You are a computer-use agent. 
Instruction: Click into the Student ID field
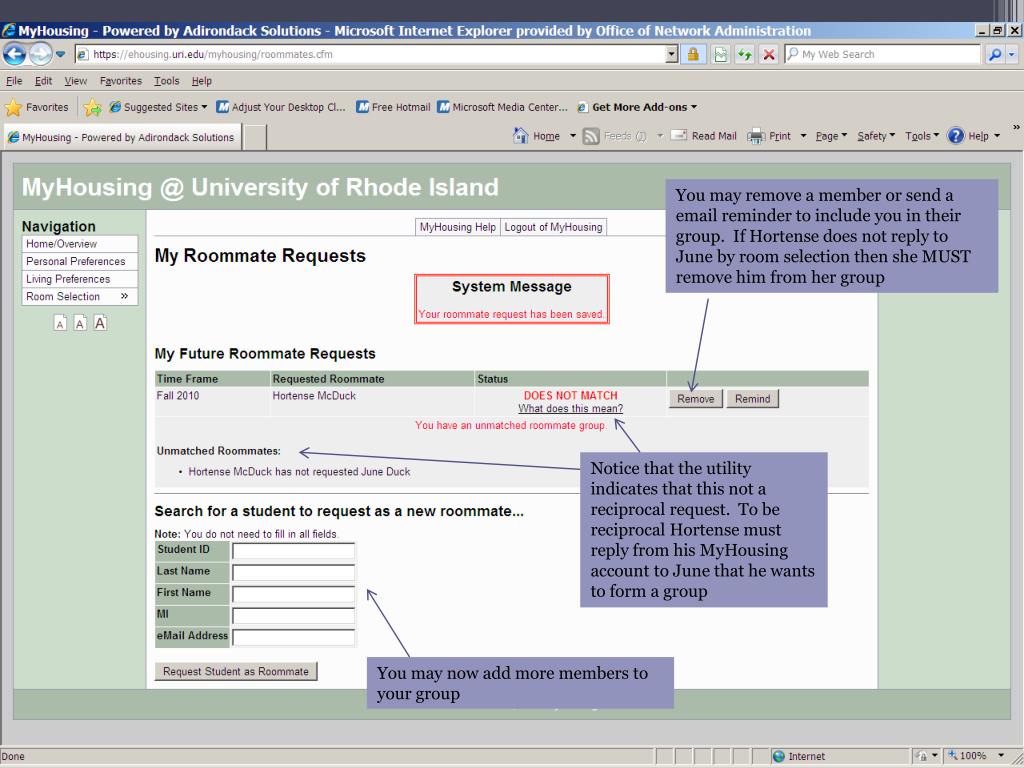pos(293,551)
